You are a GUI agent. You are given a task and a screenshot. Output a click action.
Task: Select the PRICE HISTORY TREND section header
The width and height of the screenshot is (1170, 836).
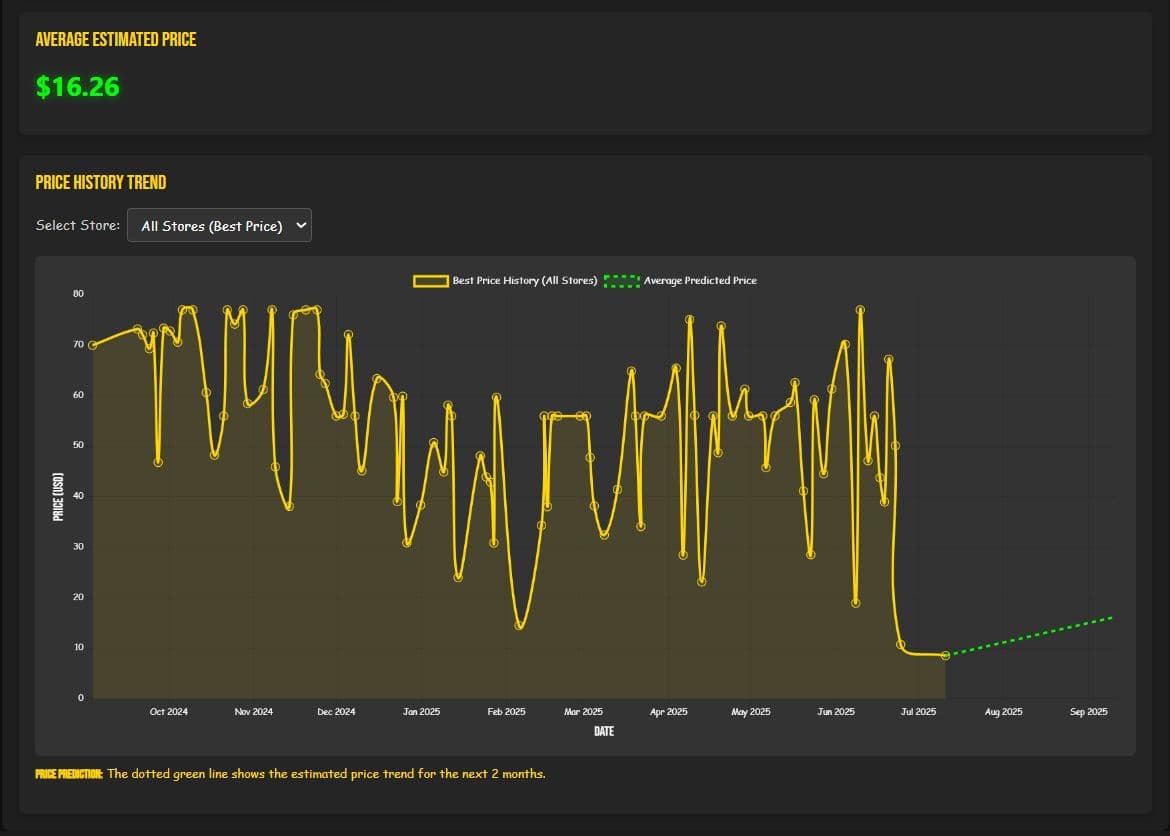[x=101, y=182]
